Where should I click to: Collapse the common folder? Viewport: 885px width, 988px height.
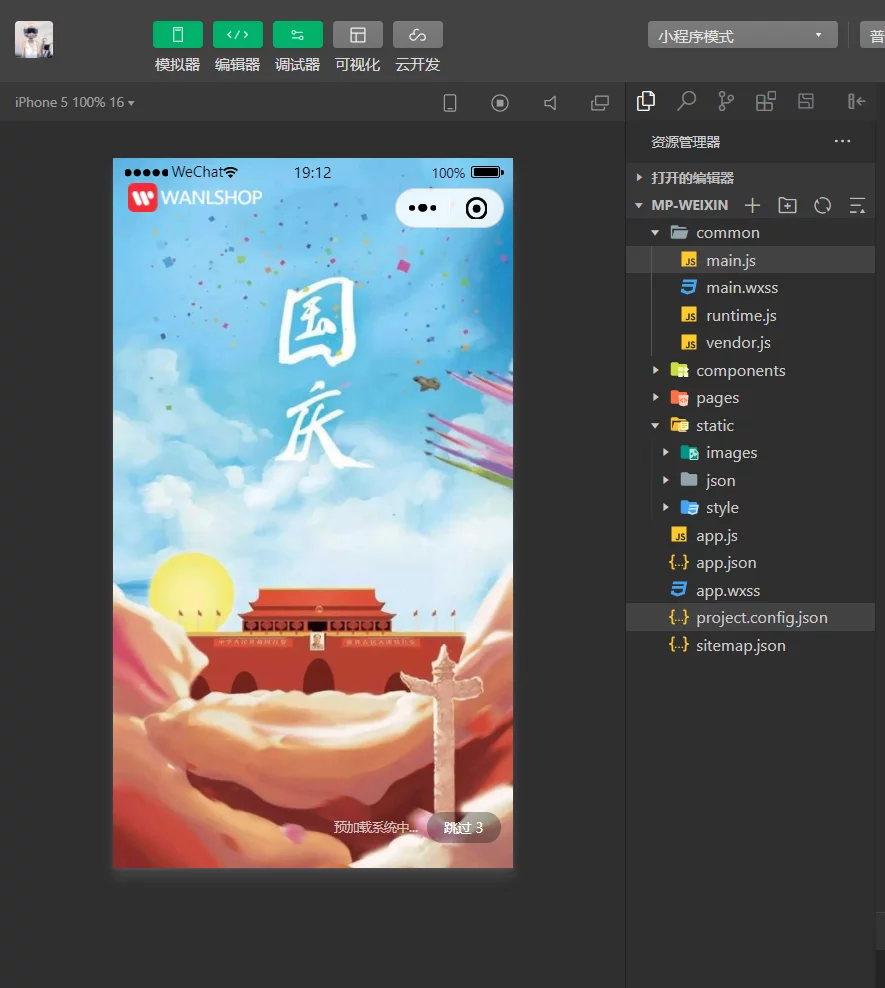click(x=751, y=233)
